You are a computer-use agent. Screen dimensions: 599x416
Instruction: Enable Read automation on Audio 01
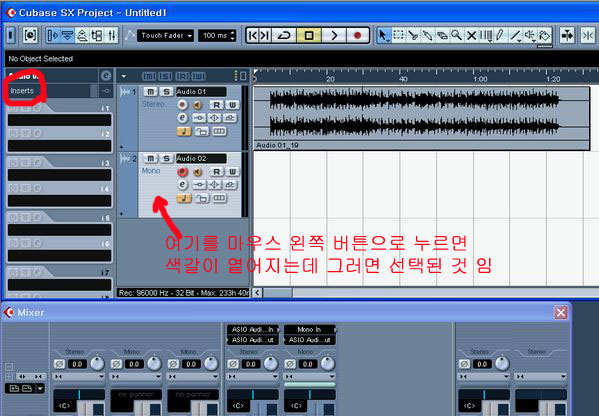tap(216, 105)
